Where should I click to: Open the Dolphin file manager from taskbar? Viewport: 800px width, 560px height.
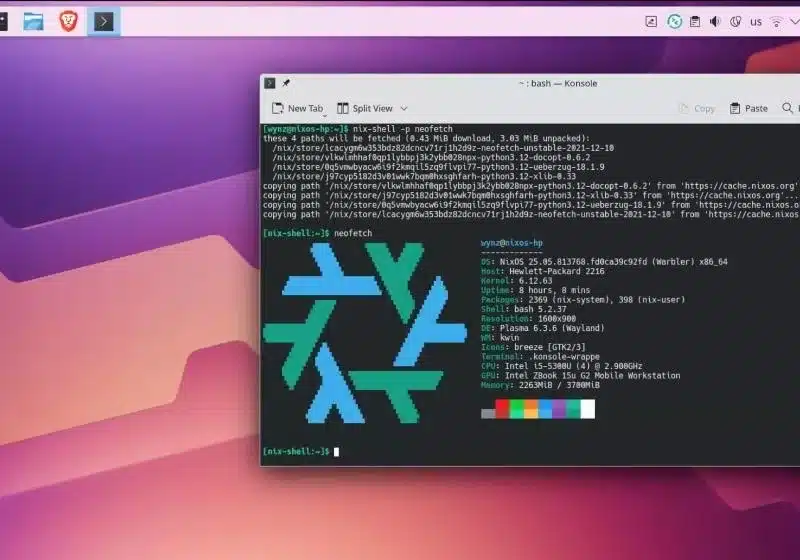point(33,21)
